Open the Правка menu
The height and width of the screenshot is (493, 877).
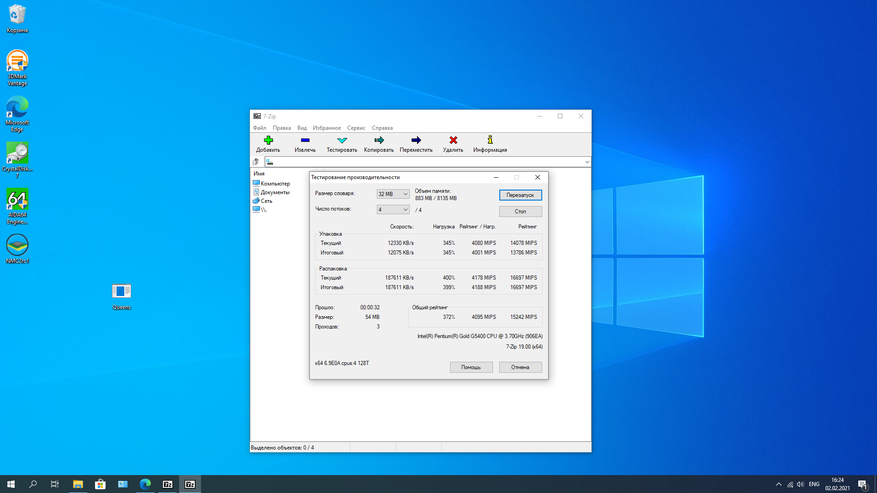[281, 128]
